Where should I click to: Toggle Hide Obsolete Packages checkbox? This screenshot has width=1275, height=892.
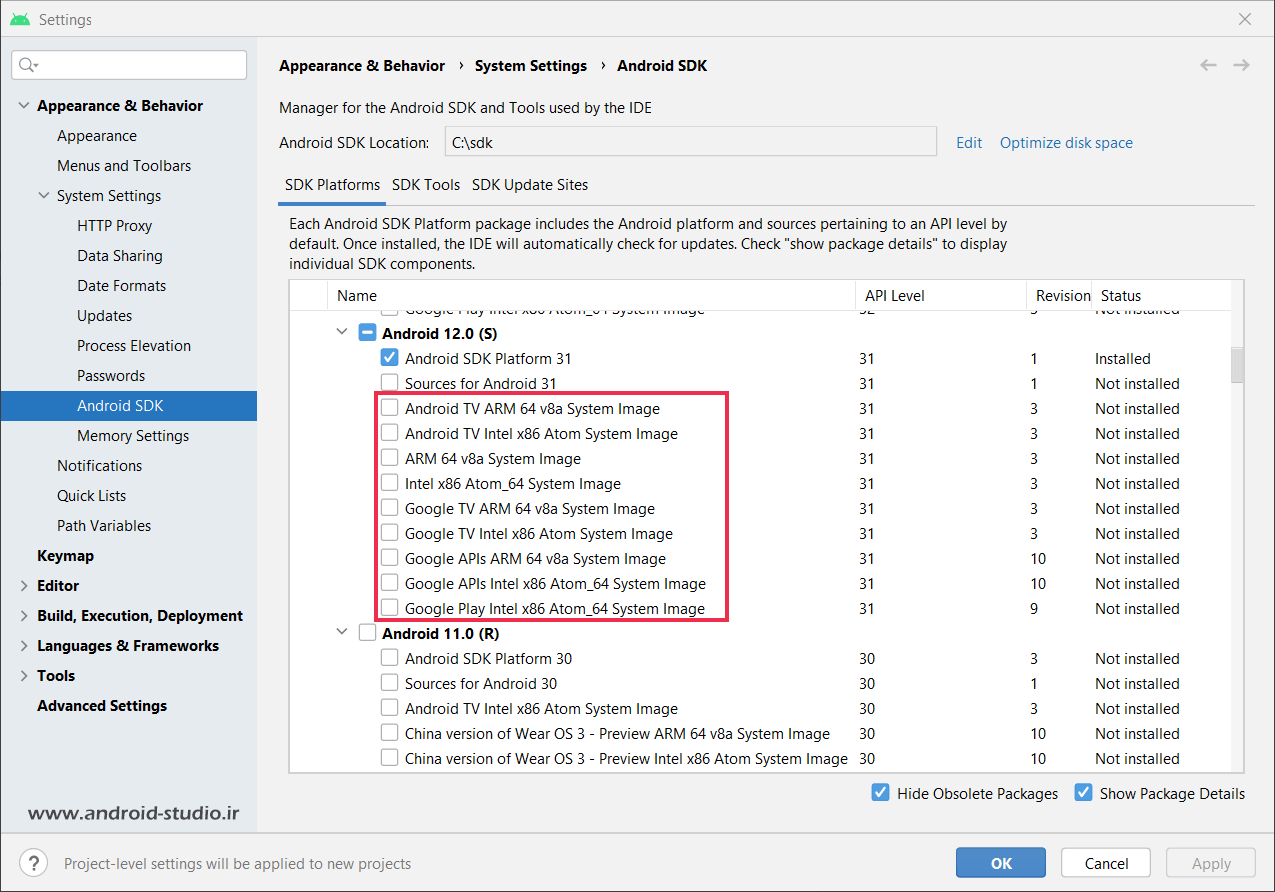pyautogui.click(x=880, y=793)
